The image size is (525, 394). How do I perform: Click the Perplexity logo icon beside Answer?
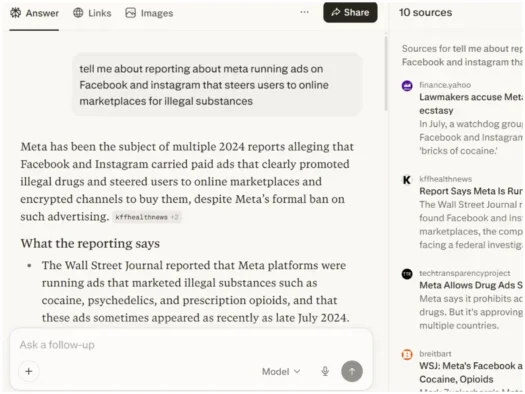pos(15,13)
